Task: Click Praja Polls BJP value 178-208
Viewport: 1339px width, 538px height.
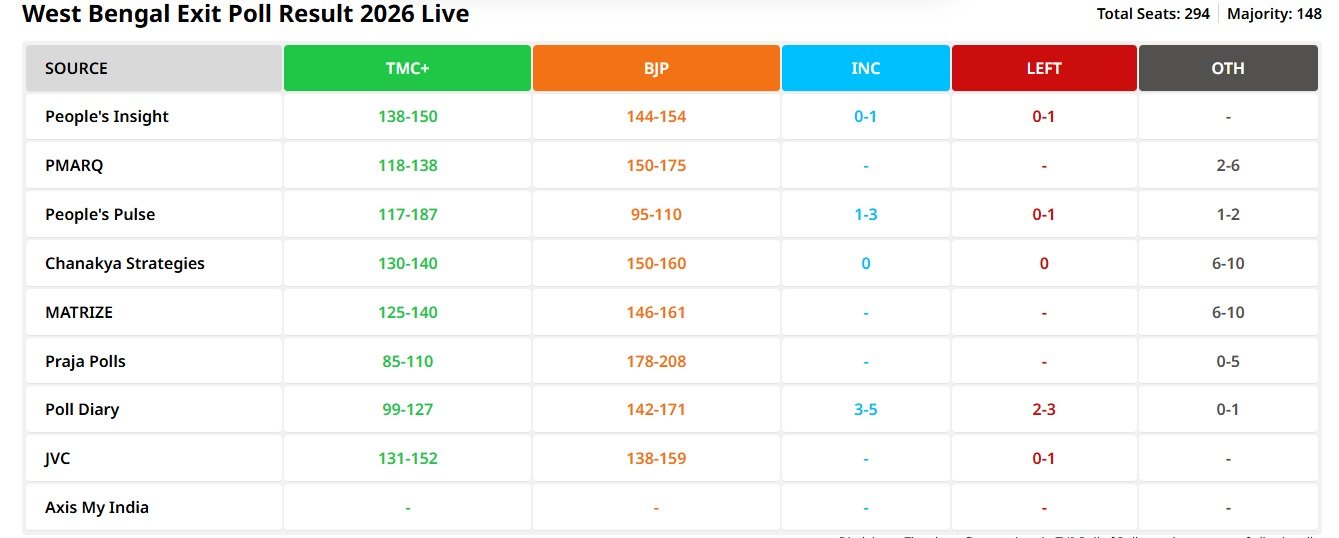Action: point(656,361)
